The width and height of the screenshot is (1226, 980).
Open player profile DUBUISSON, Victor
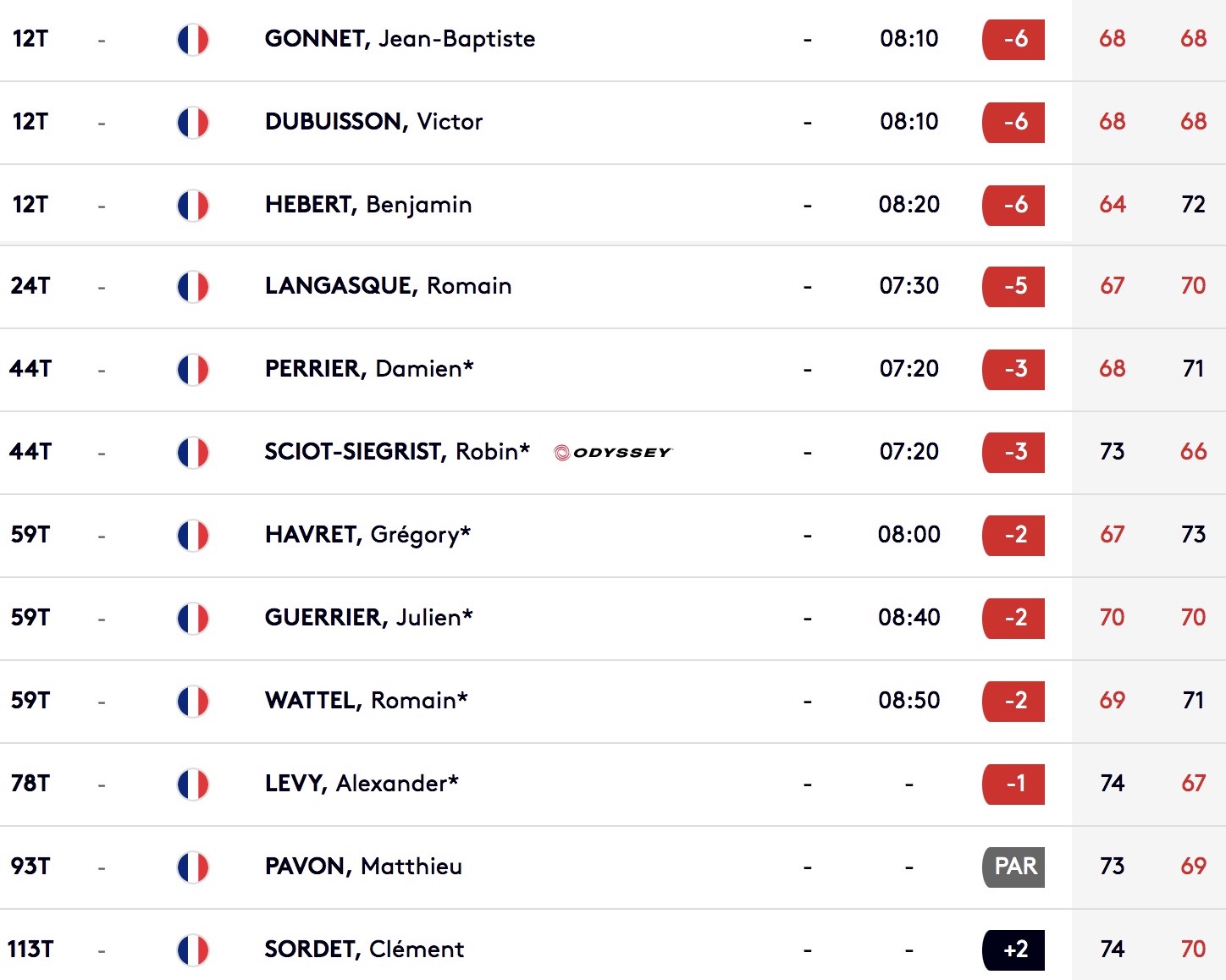click(x=373, y=122)
